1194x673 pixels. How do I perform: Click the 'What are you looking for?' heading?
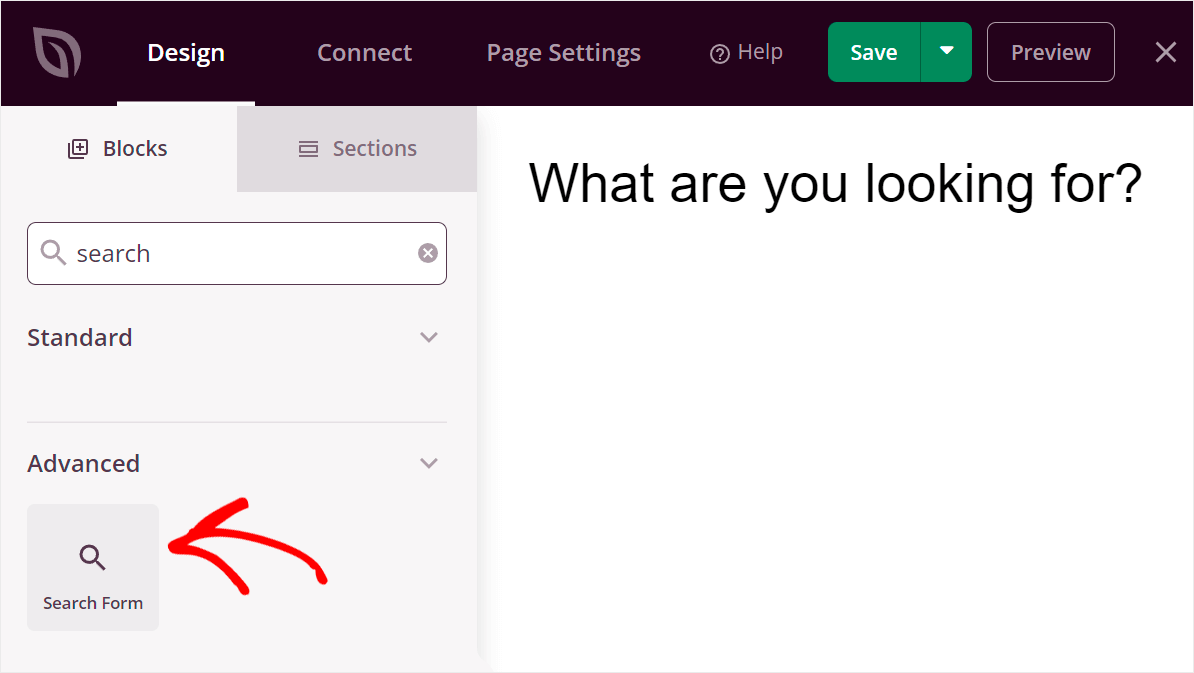point(835,184)
